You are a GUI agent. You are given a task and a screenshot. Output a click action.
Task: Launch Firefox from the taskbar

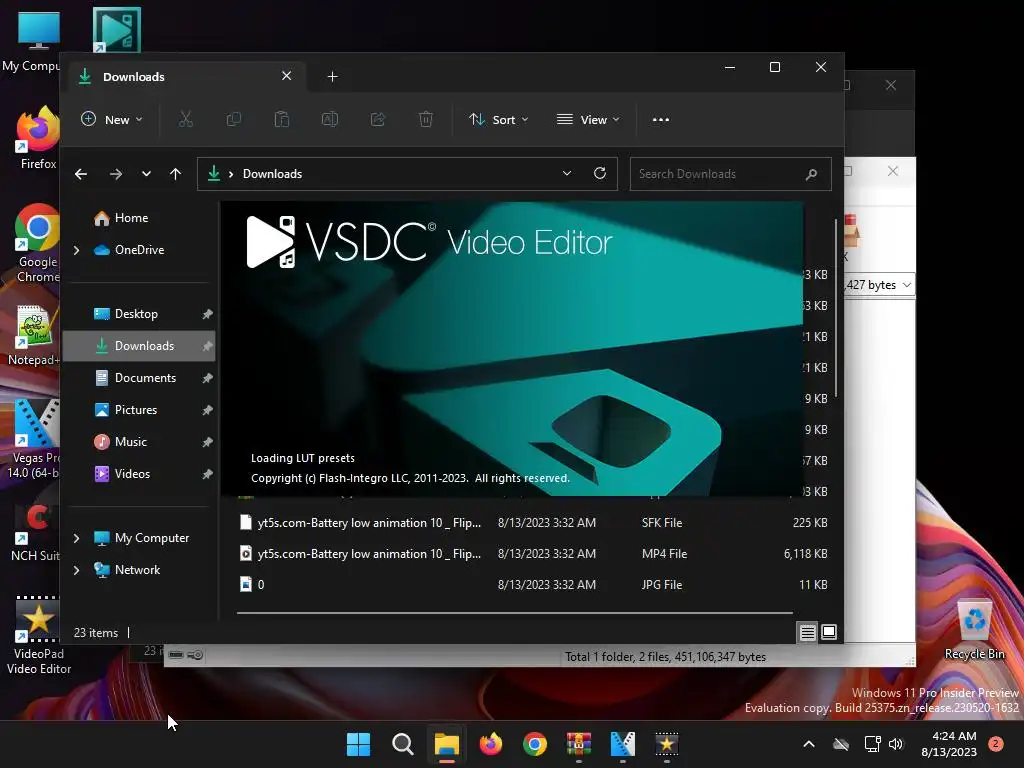click(490, 744)
